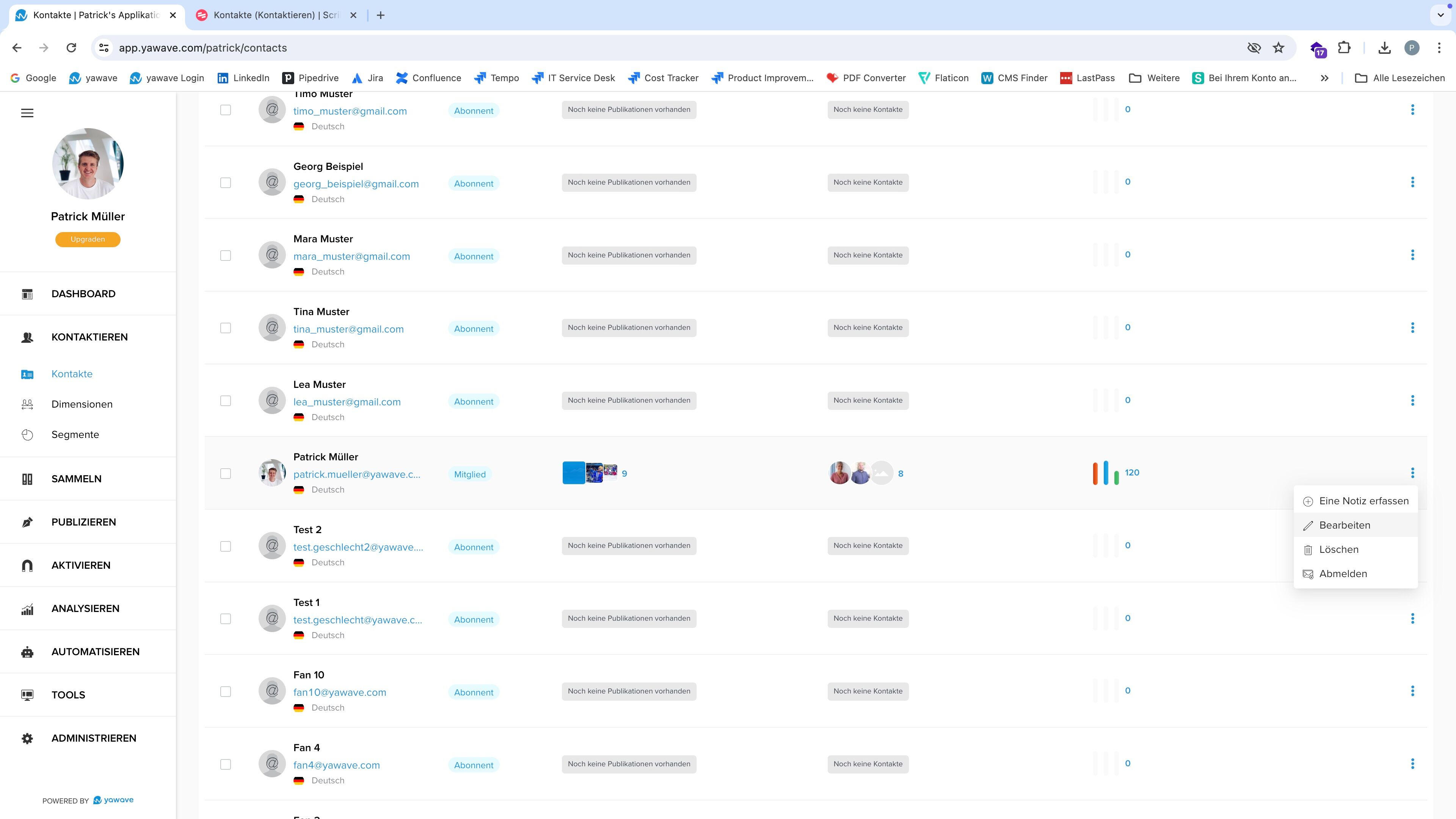
Task: Select the Patrick Müller row checkbox
Action: tap(226, 474)
